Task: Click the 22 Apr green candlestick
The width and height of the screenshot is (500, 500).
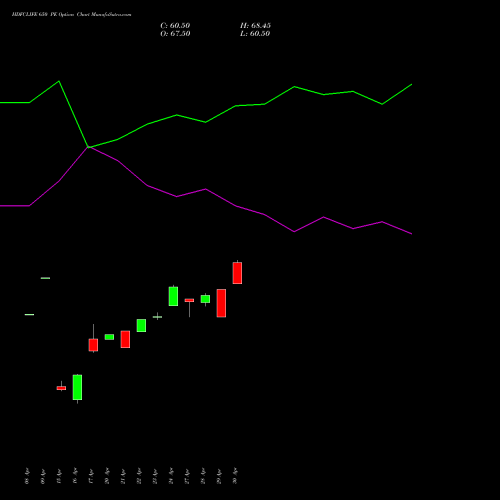Action: 141,325
